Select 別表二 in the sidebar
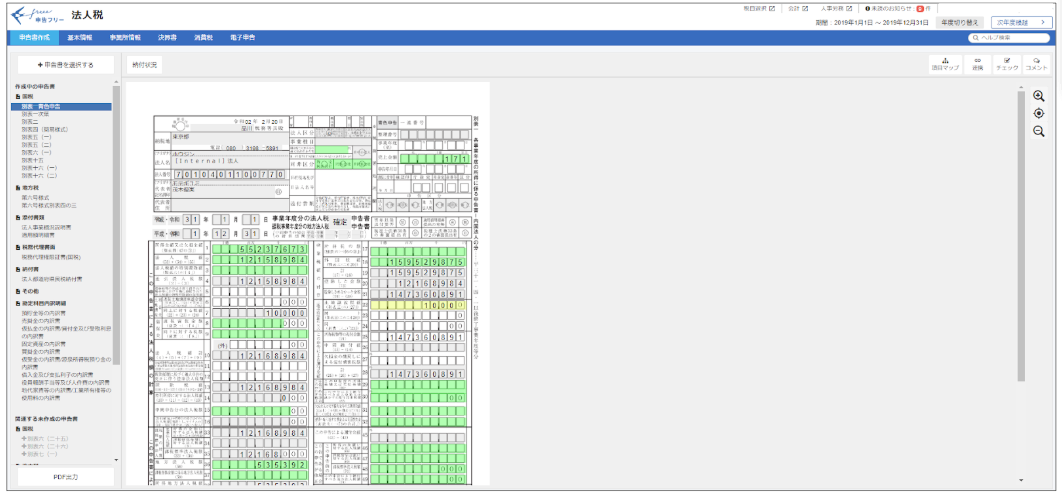 (29, 122)
